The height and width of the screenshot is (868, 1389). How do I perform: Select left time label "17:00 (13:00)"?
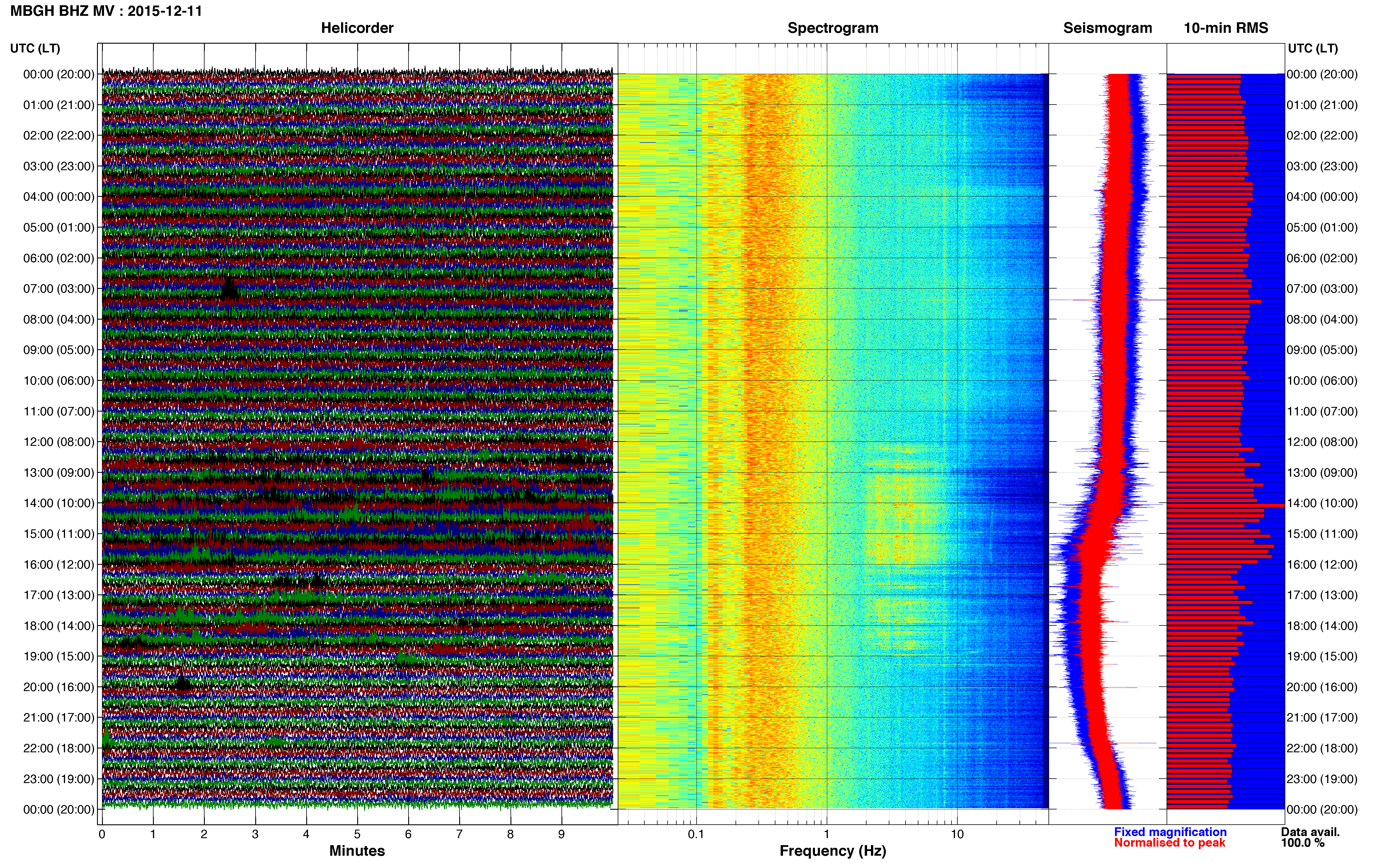tap(59, 595)
